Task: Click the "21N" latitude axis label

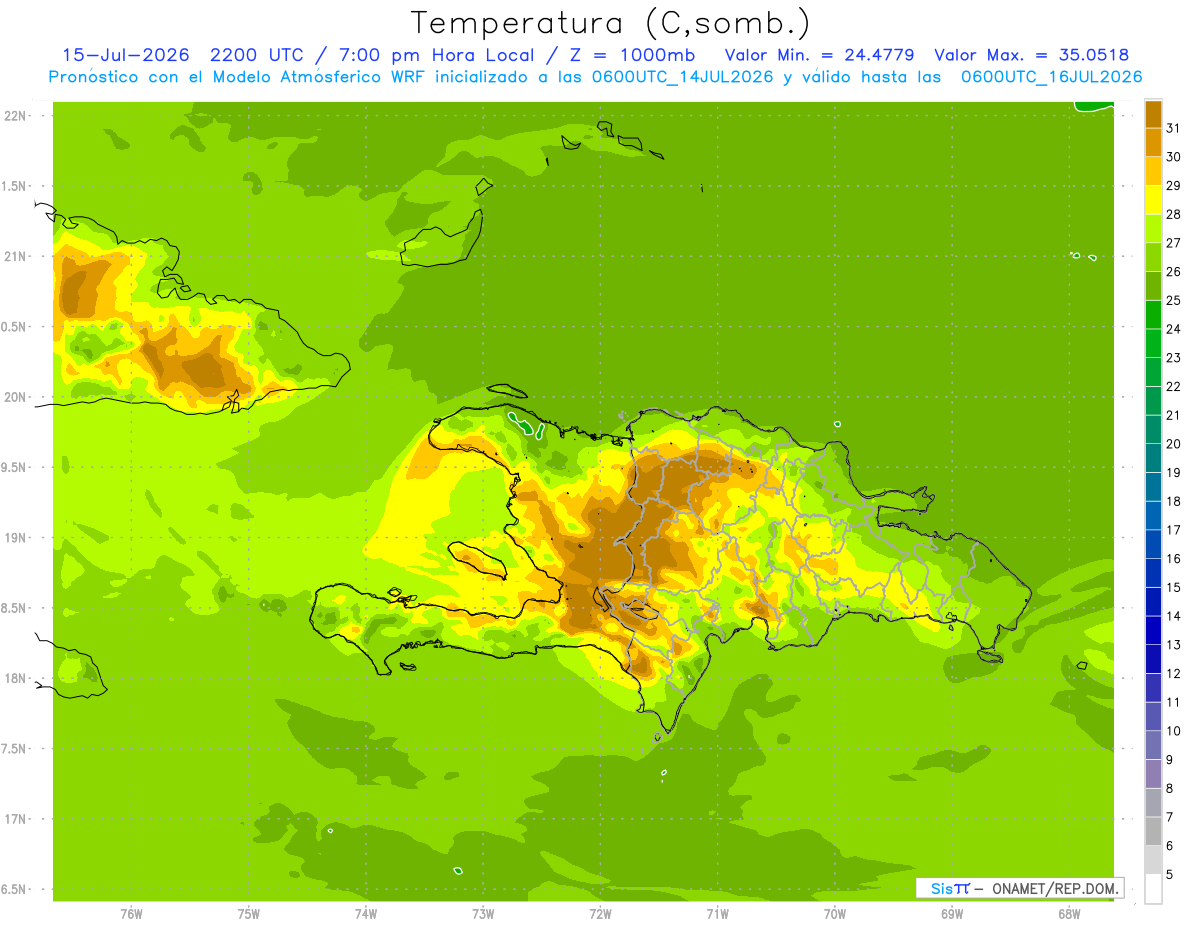Action: click(x=16, y=257)
